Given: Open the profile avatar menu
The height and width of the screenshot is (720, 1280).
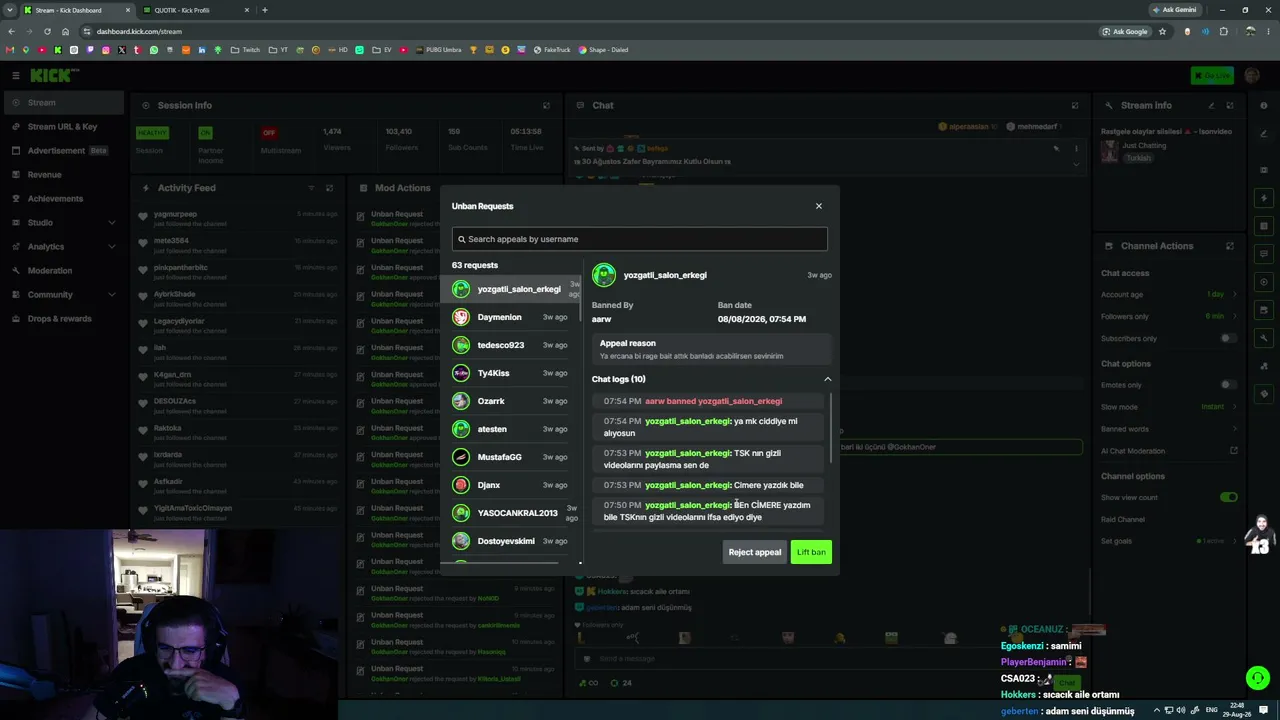Looking at the screenshot, I should click(1252, 76).
